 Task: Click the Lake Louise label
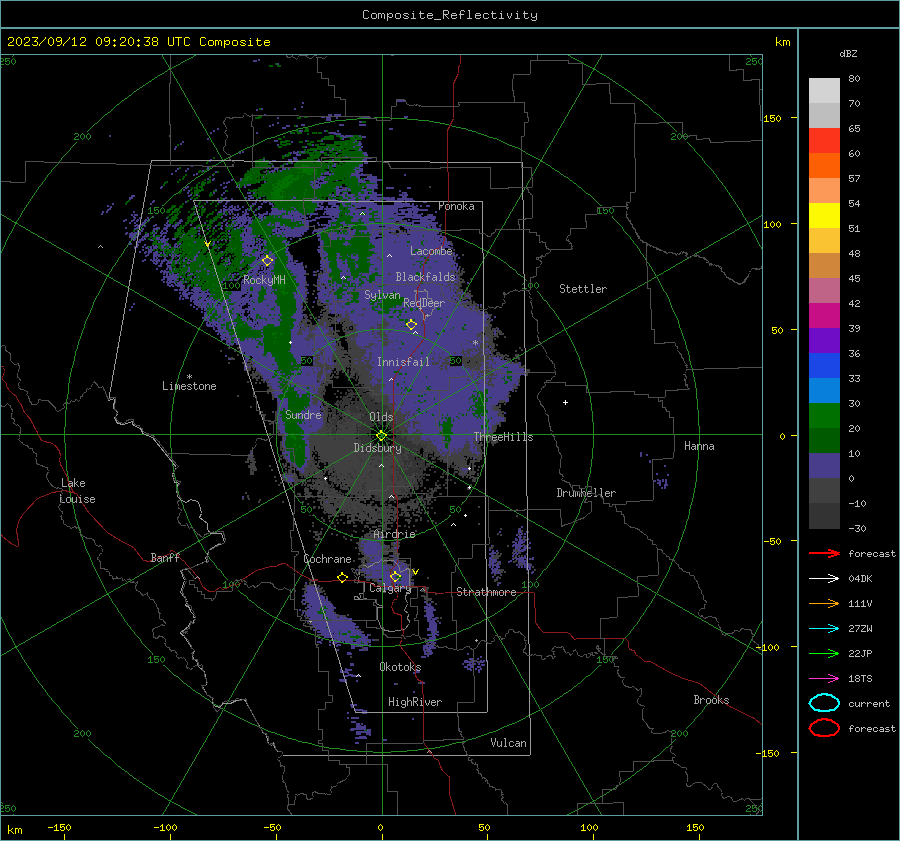pos(77,491)
